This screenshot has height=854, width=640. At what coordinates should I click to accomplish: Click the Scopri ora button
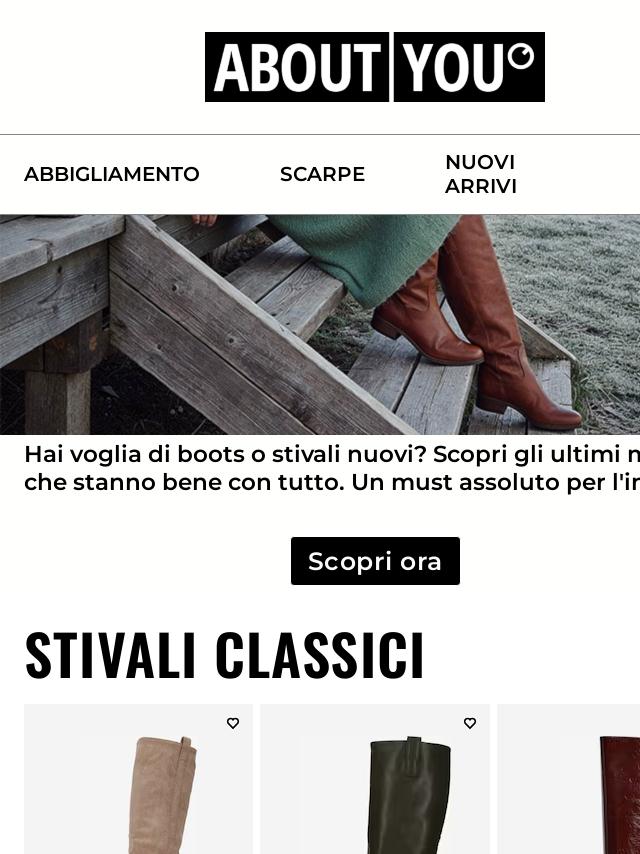375,561
